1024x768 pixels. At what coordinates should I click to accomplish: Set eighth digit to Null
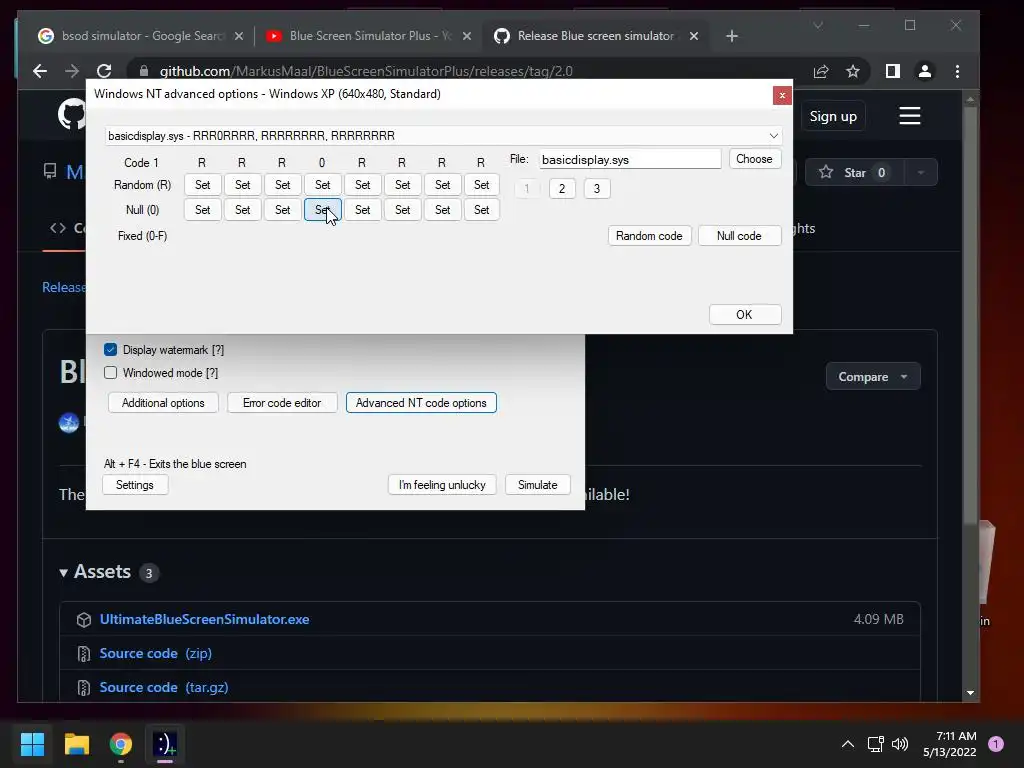[481, 210]
